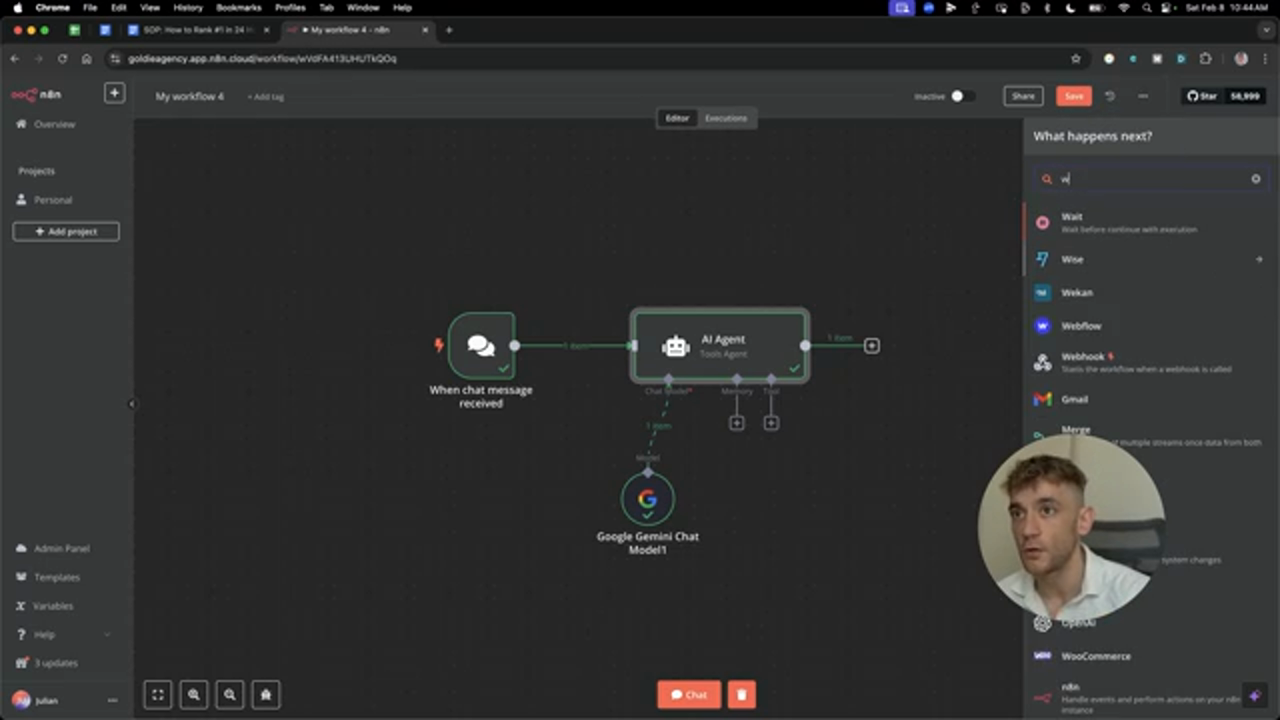Open the Chat button at bottom
The image size is (1280, 720).
(x=688, y=694)
